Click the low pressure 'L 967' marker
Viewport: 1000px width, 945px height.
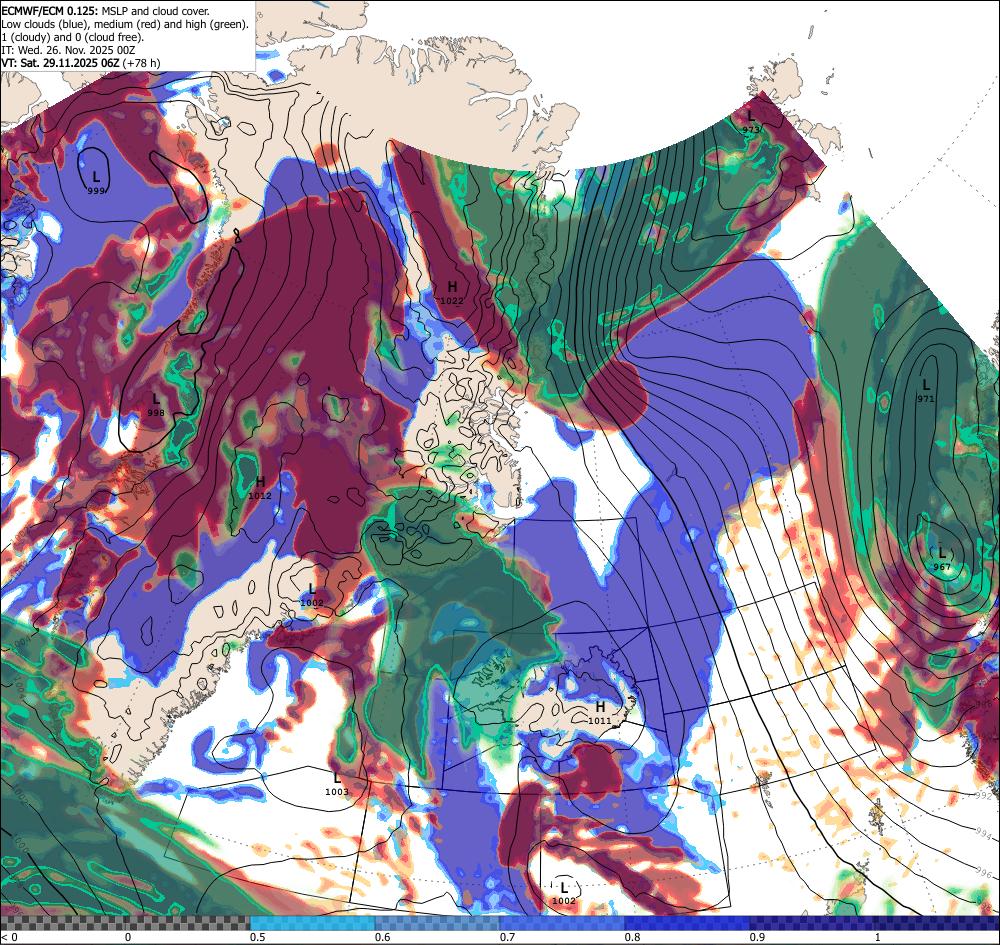click(x=942, y=559)
